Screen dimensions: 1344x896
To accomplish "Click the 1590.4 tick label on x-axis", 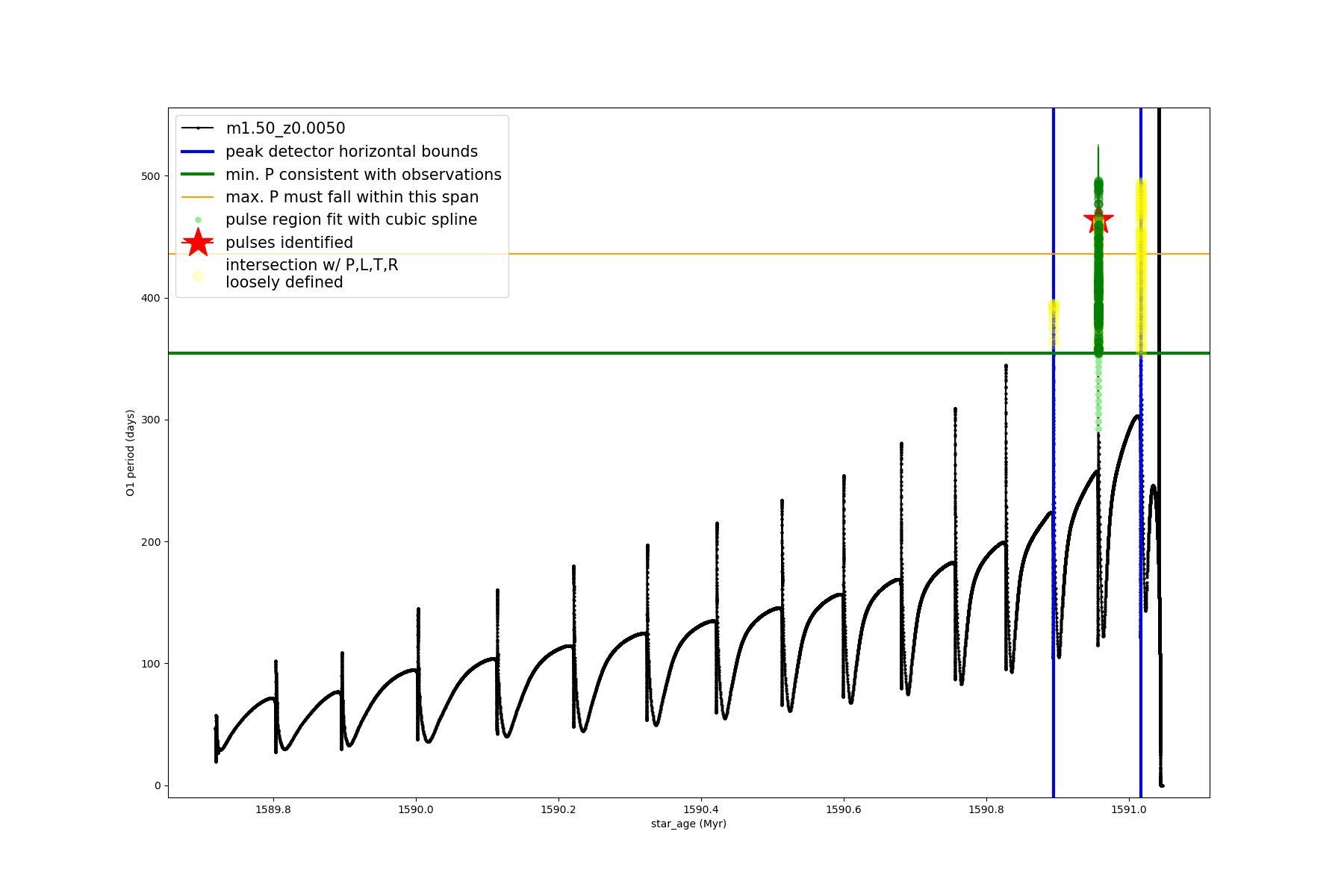I will pos(701,809).
